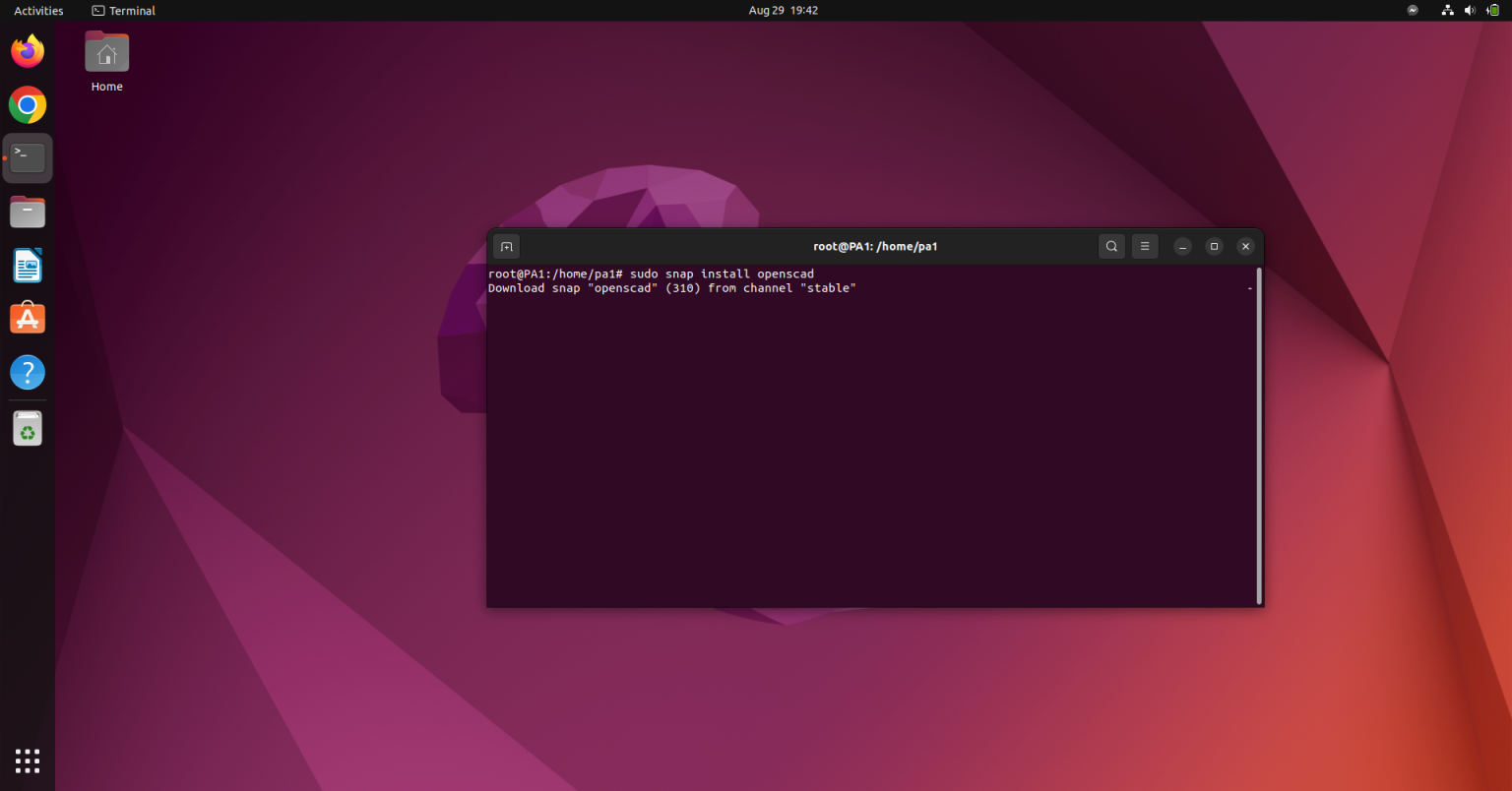Click the notification icon in the top bar
The image size is (1512, 791).
point(1412,10)
